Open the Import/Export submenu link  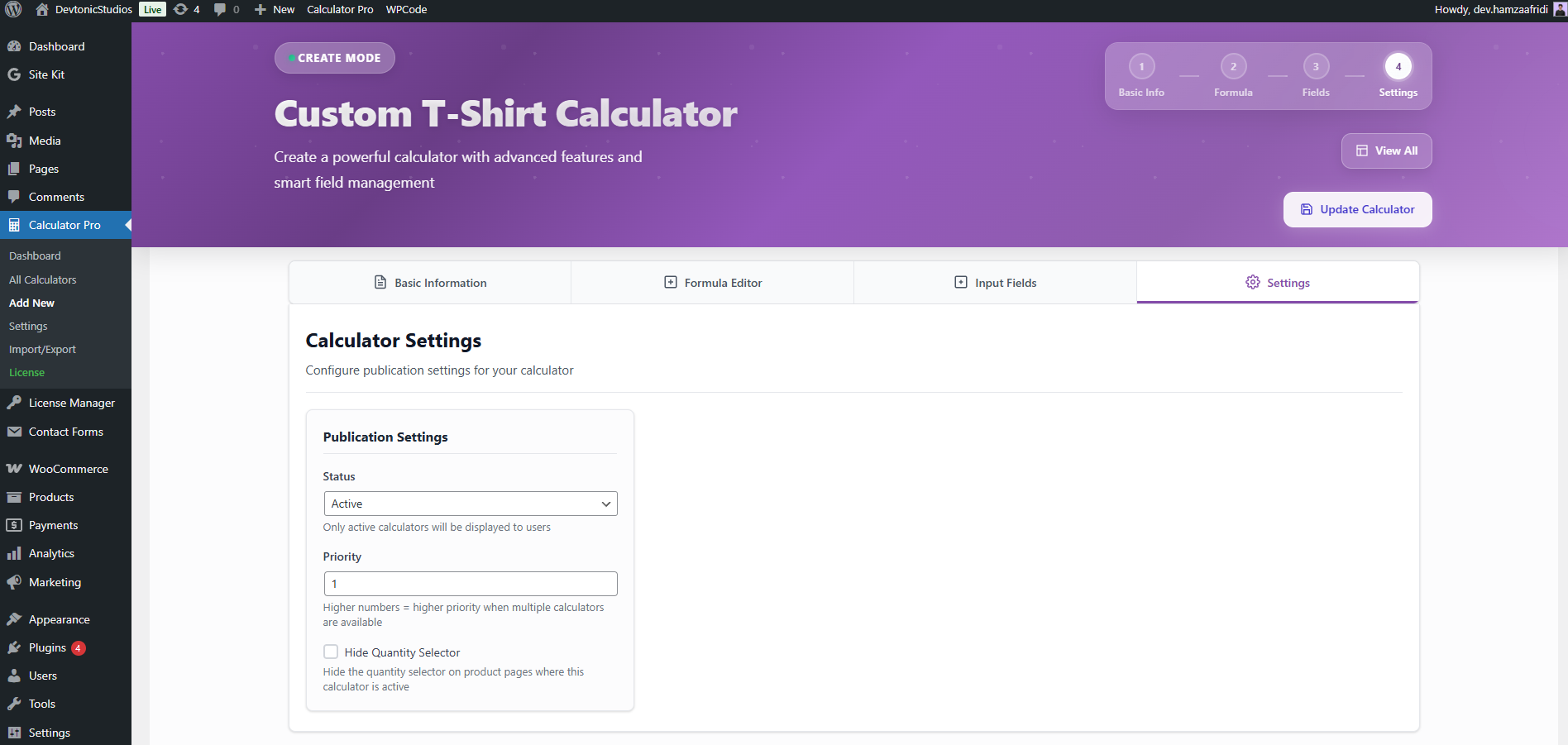(x=42, y=349)
